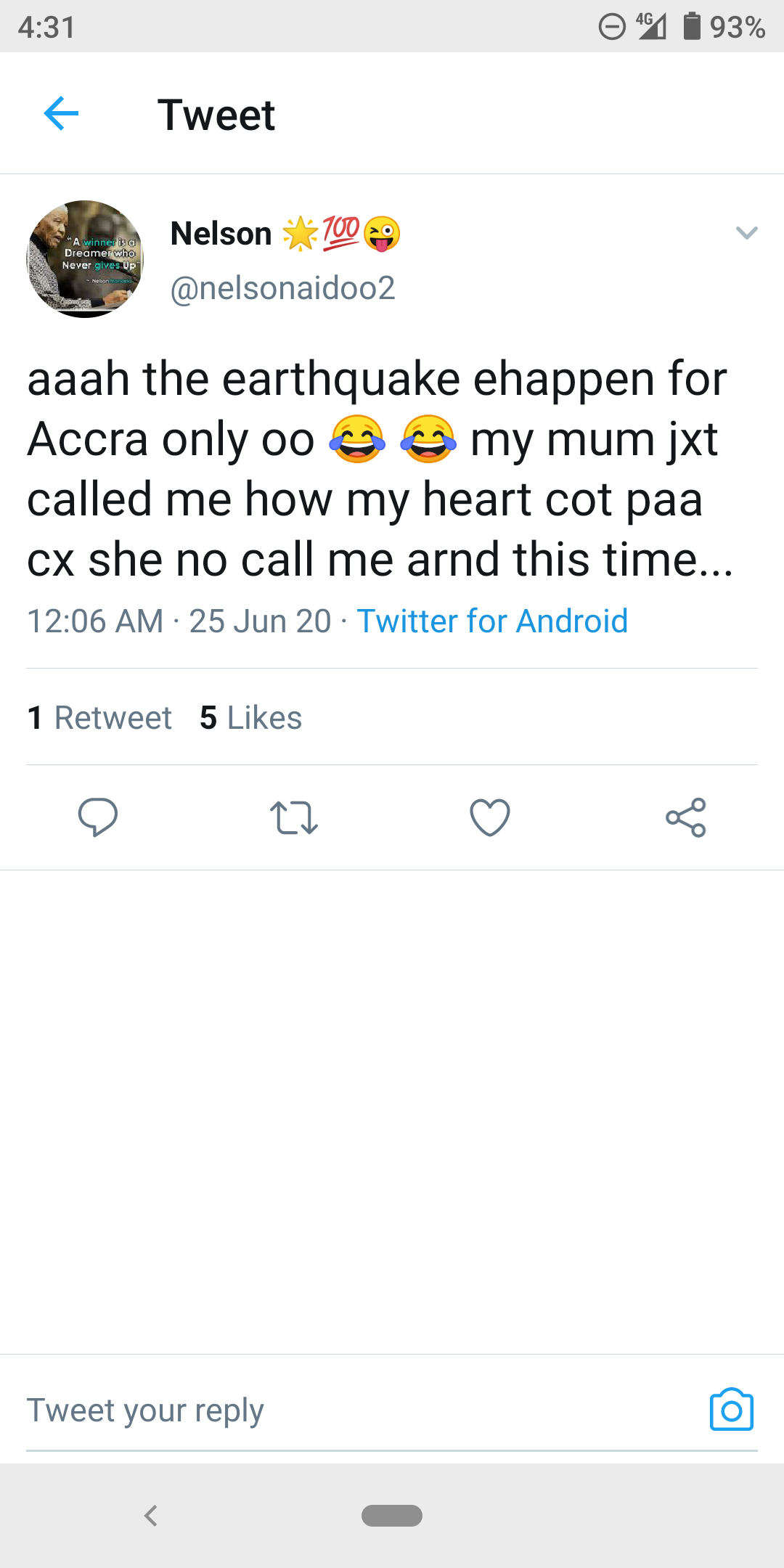Open Nelson's profile picture
784x1568 pixels.
85,259
